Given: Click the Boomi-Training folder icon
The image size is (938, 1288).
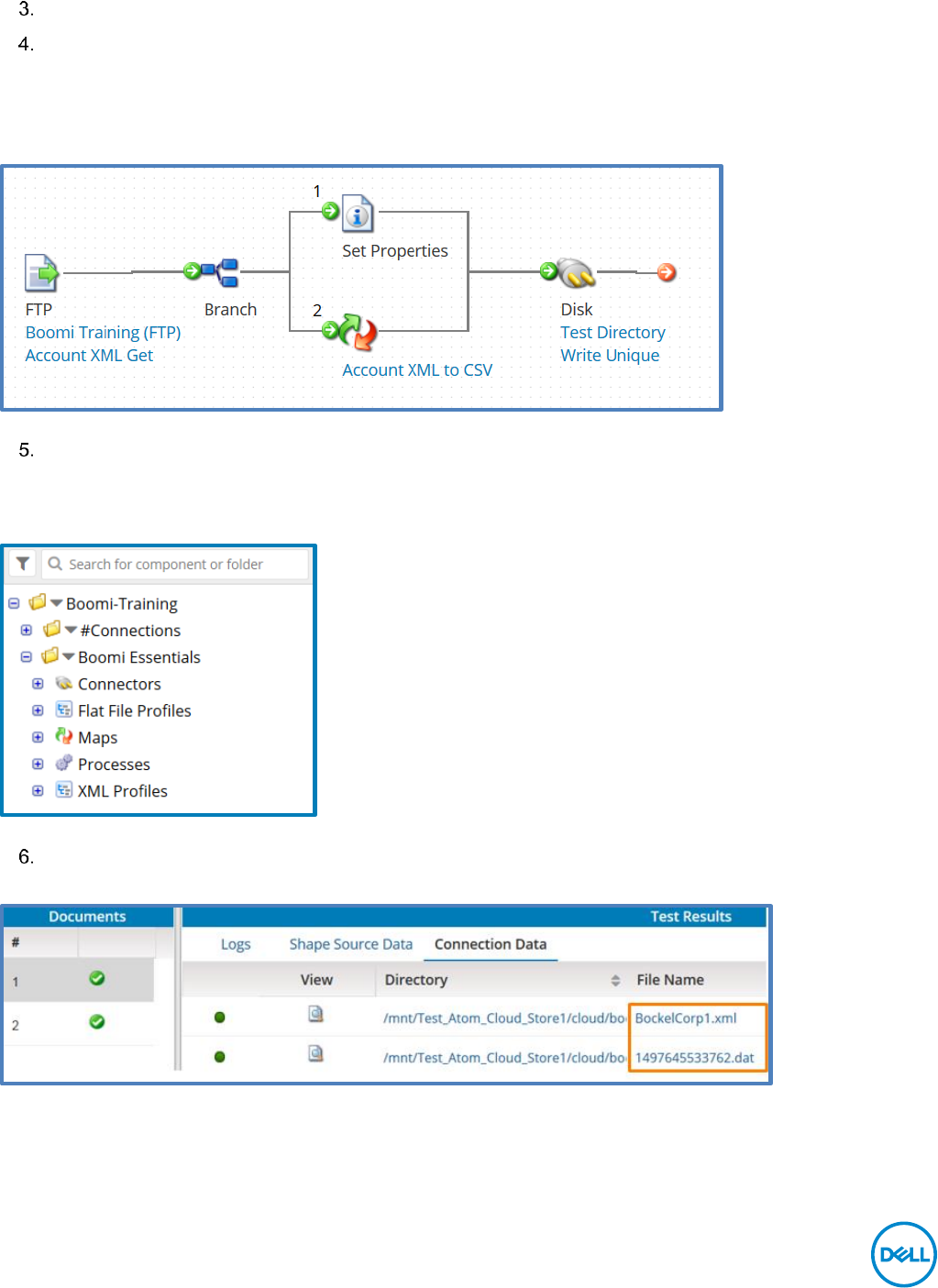Looking at the screenshot, I should (x=38, y=602).
